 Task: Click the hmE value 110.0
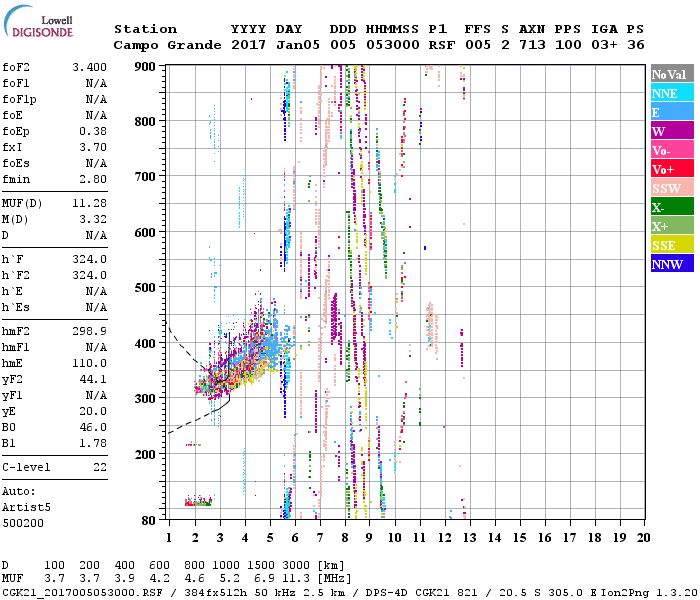(x=89, y=364)
